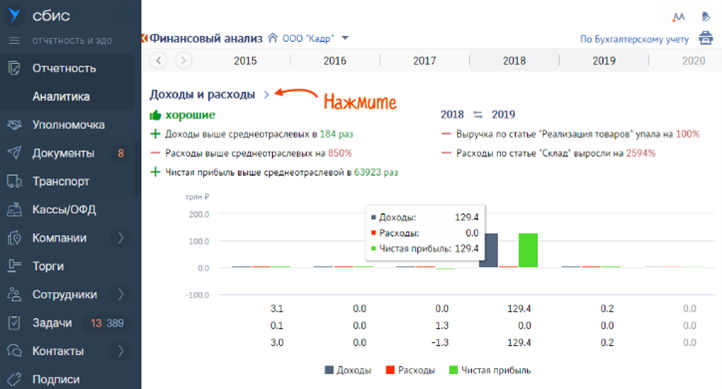This screenshot has width=722, height=389.
Task: Click the Задачи counter 13 389
Action: pyautogui.click(x=107, y=323)
